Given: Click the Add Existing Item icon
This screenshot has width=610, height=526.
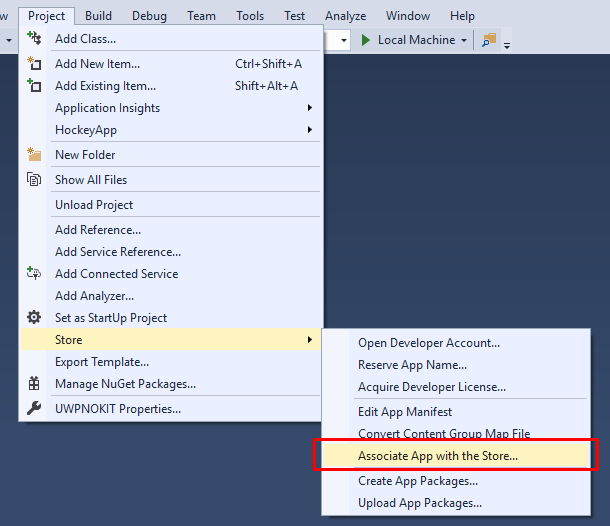Looking at the screenshot, I should [x=34, y=85].
